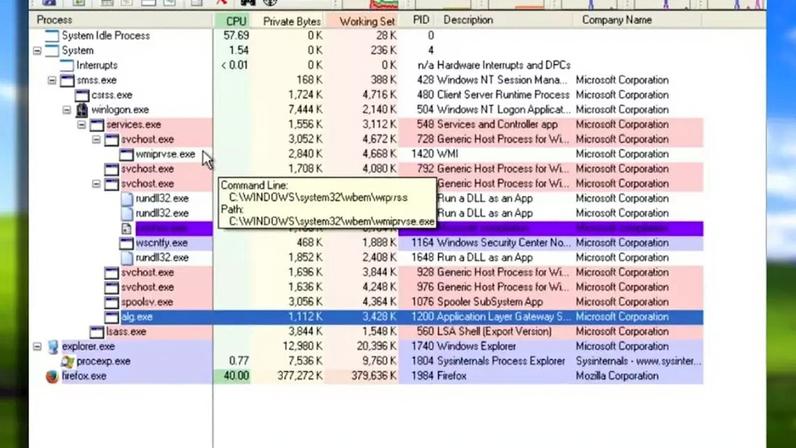Click the LSA Shell (Export Version) description
Image resolution: width=796 pixels, height=448 pixels.
coord(493,332)
